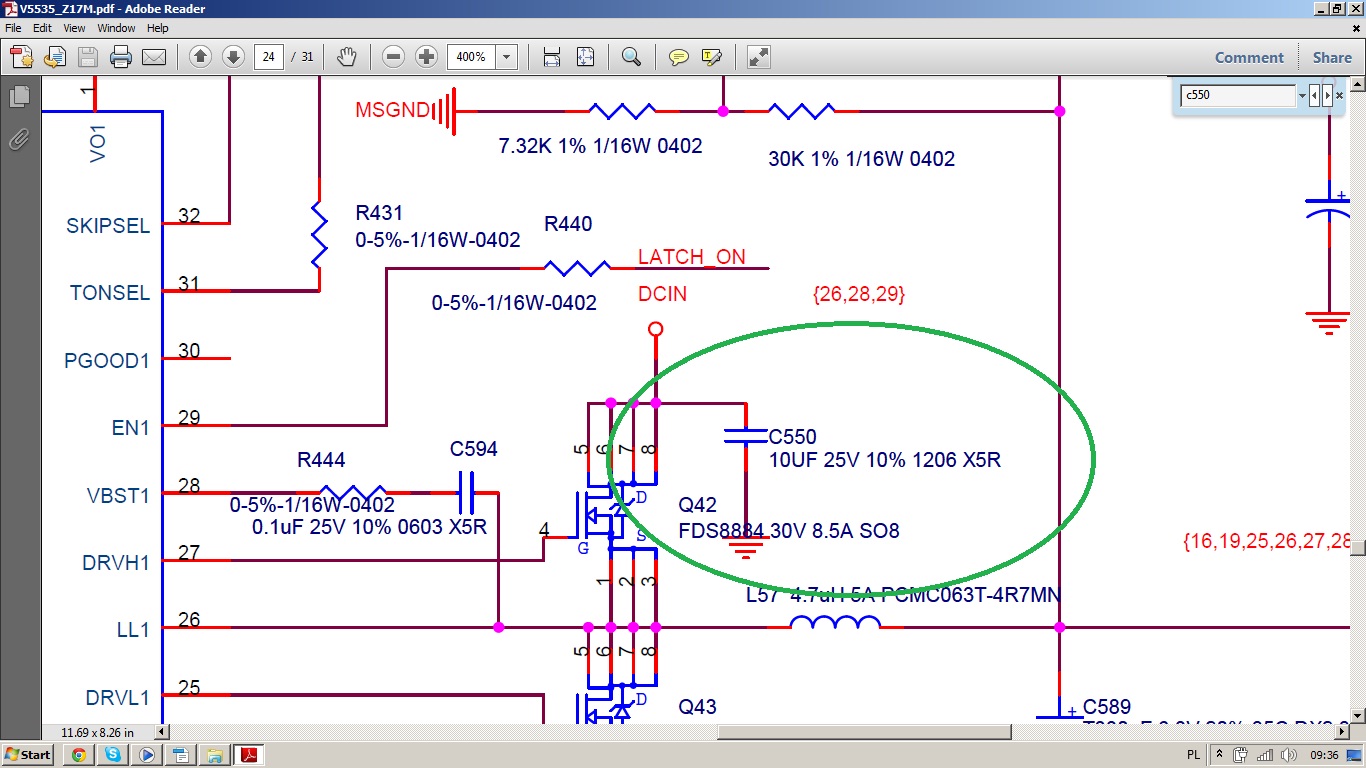Click the convert file to PDF icon
The width and height of the screenshot is (1366, 768).
point(55,57)
